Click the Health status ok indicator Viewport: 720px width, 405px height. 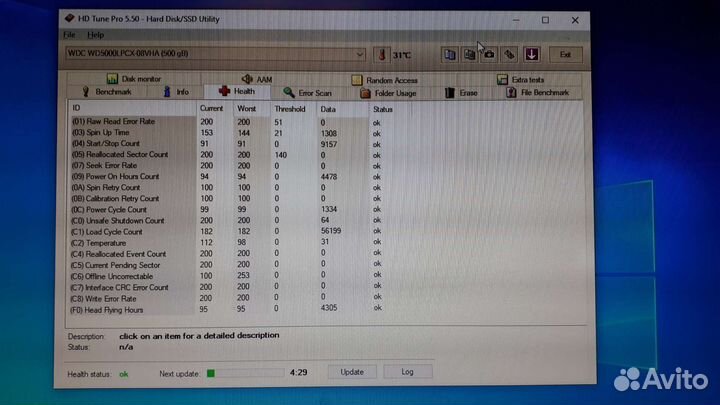(x=124, y=374)
